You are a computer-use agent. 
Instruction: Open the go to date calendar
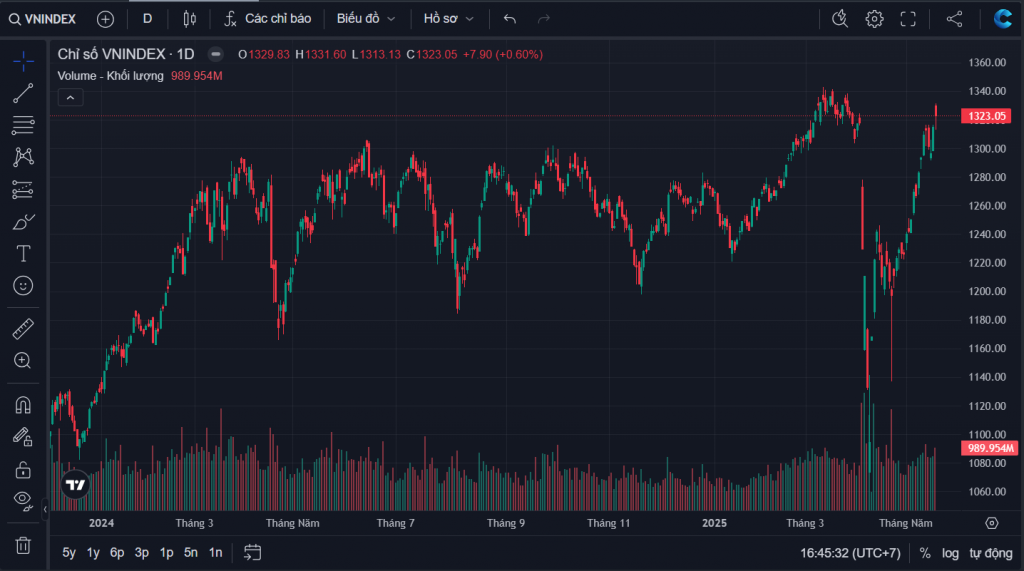coord(253,553)
